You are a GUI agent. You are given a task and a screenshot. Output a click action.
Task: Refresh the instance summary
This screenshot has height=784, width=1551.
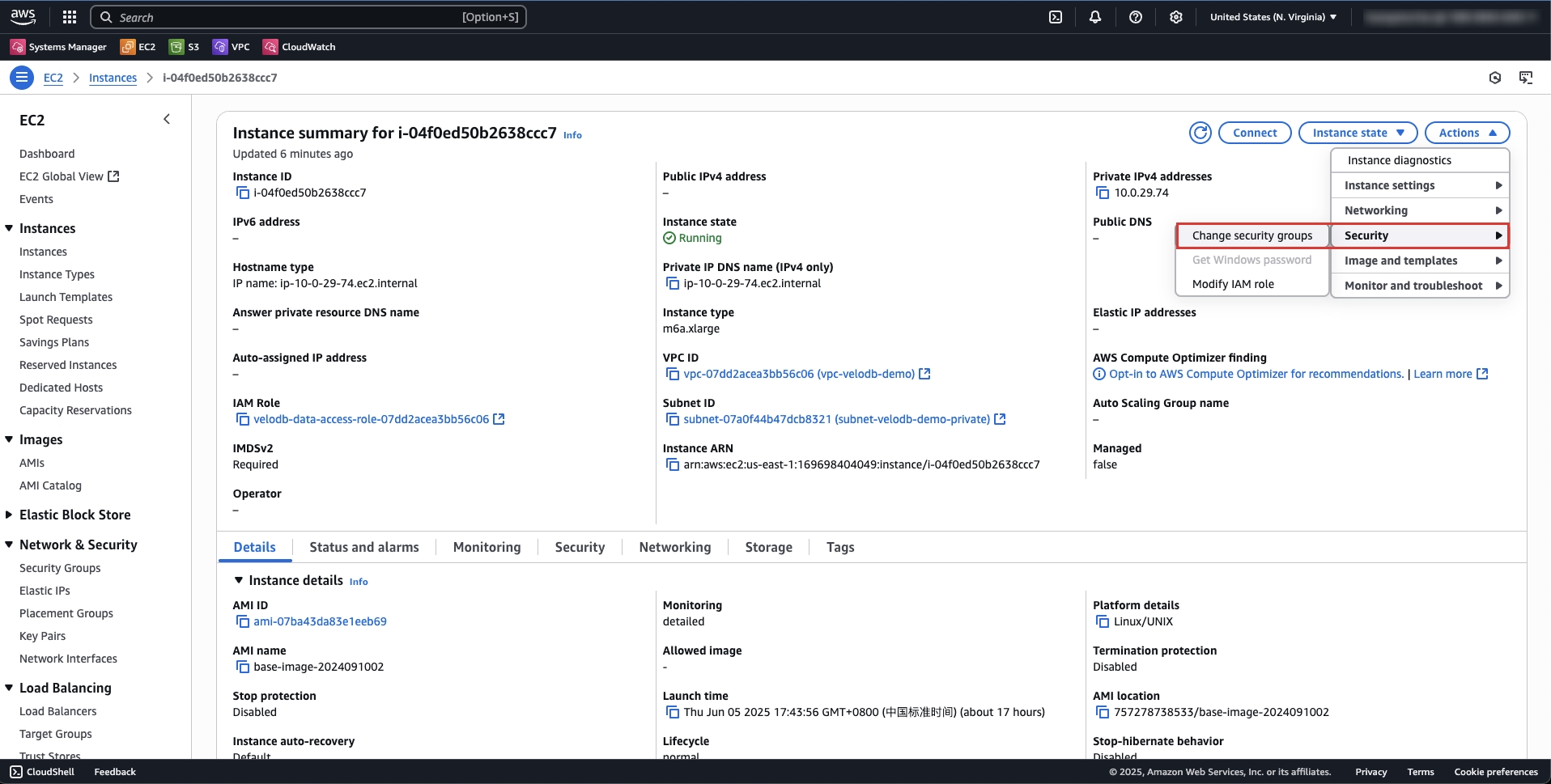click(x=1200, y=133)
